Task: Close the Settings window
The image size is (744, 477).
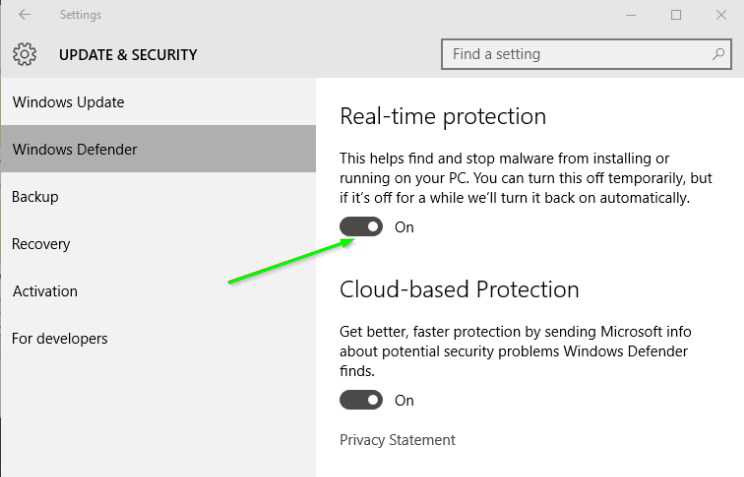Action: (721, 15)
